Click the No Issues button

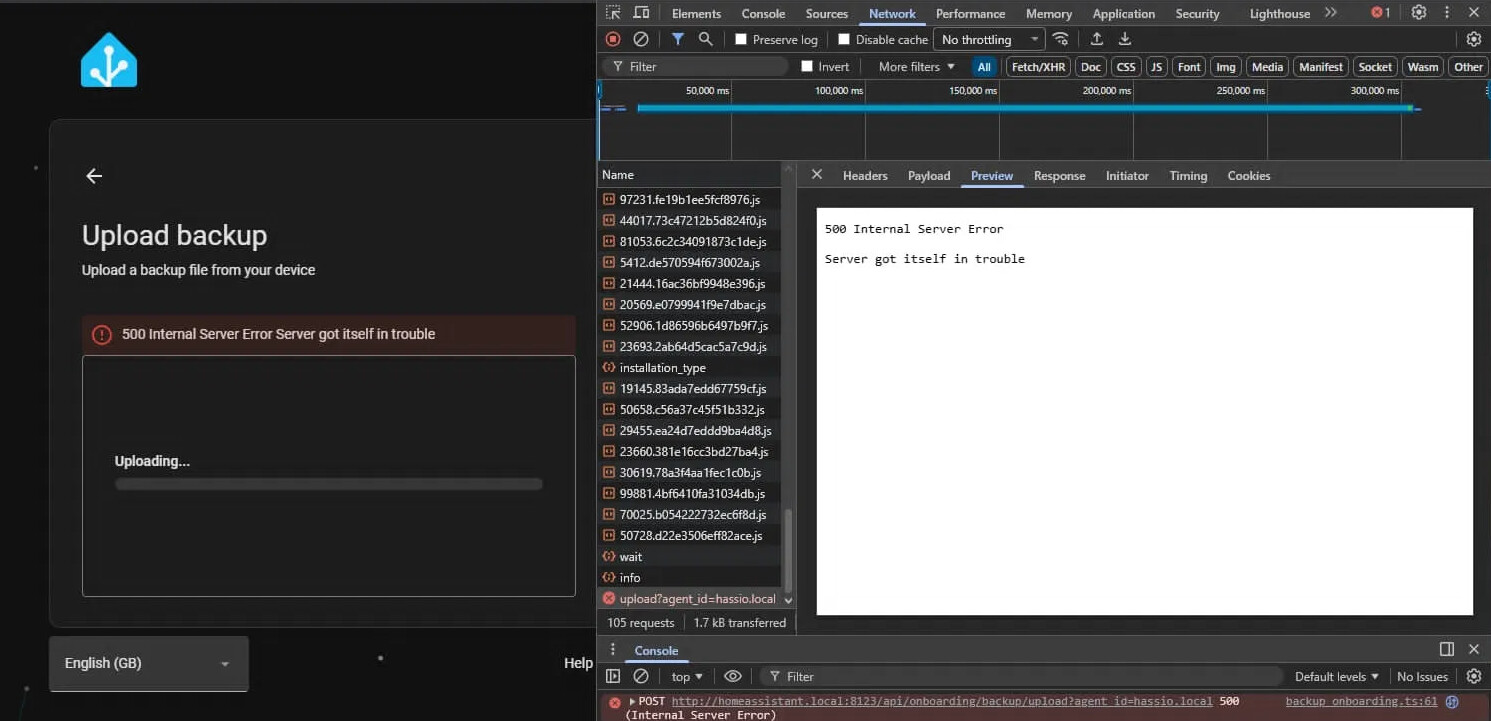[x=1422, y=676]
